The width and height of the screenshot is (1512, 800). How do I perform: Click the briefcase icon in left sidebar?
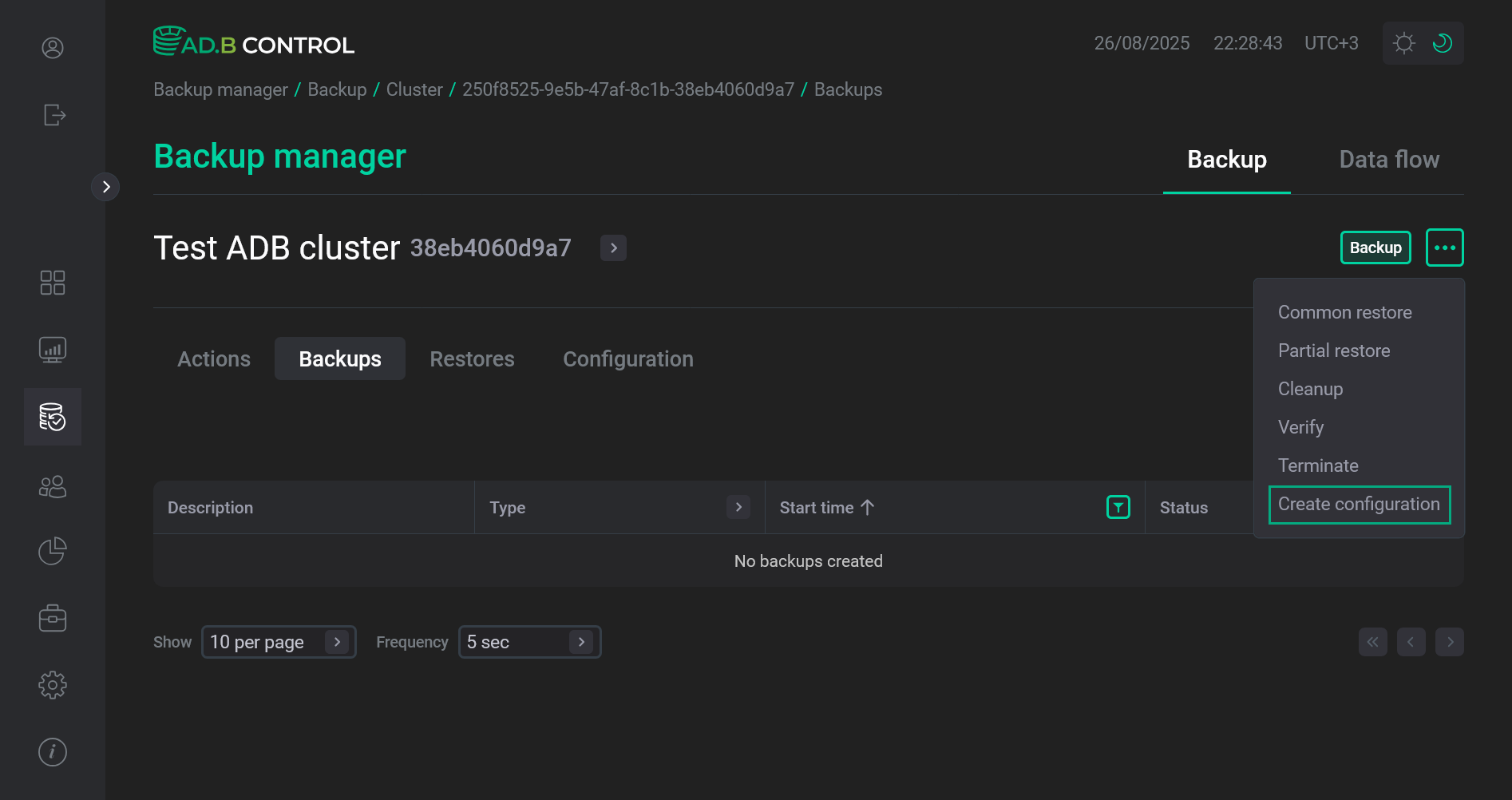pos(52,617)
